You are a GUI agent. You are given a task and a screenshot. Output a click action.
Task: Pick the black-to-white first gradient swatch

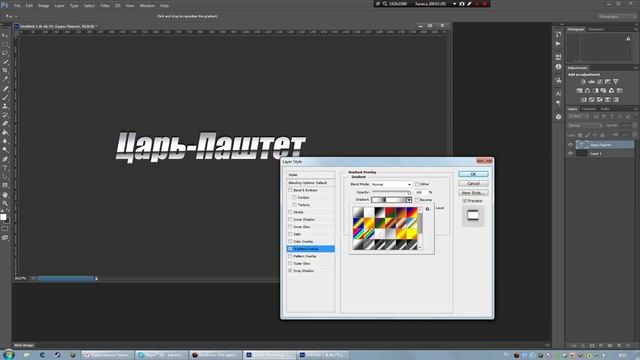[x=358, y=213]
